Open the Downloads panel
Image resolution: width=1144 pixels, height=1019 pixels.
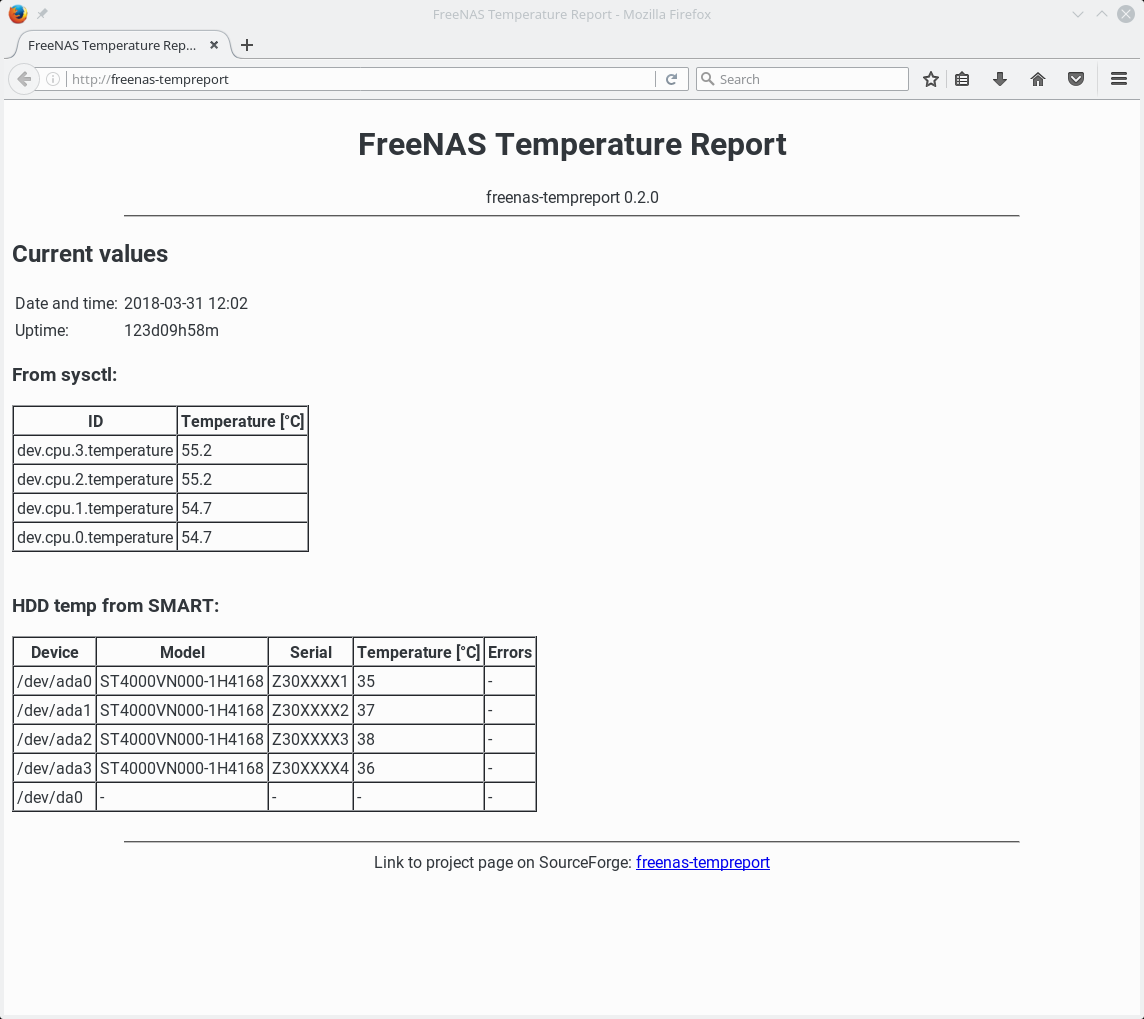pyautogui.click(x=1000, y=78)
